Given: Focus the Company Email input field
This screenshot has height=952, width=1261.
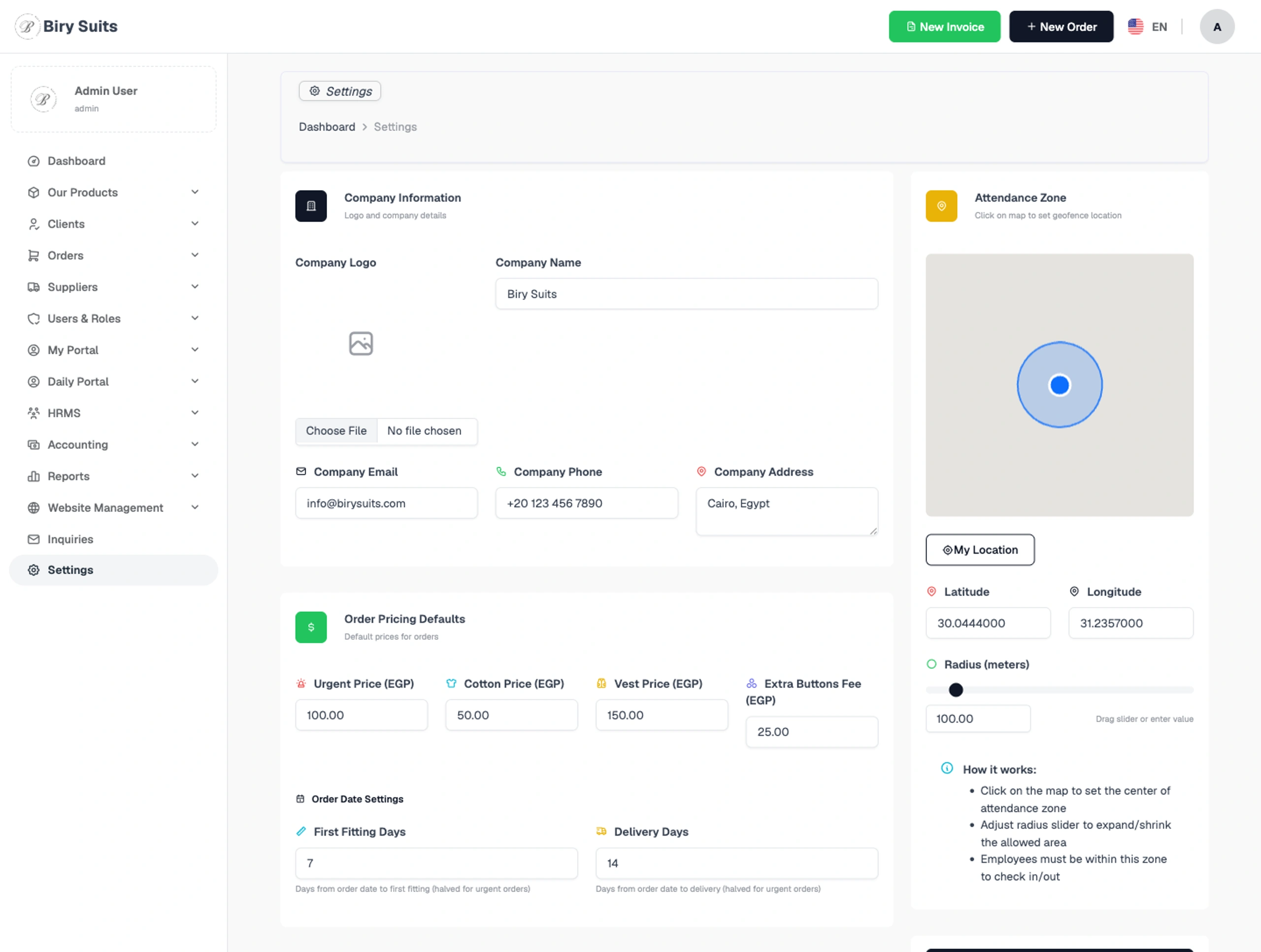Looking at the screenshot, I should [387, 503].
